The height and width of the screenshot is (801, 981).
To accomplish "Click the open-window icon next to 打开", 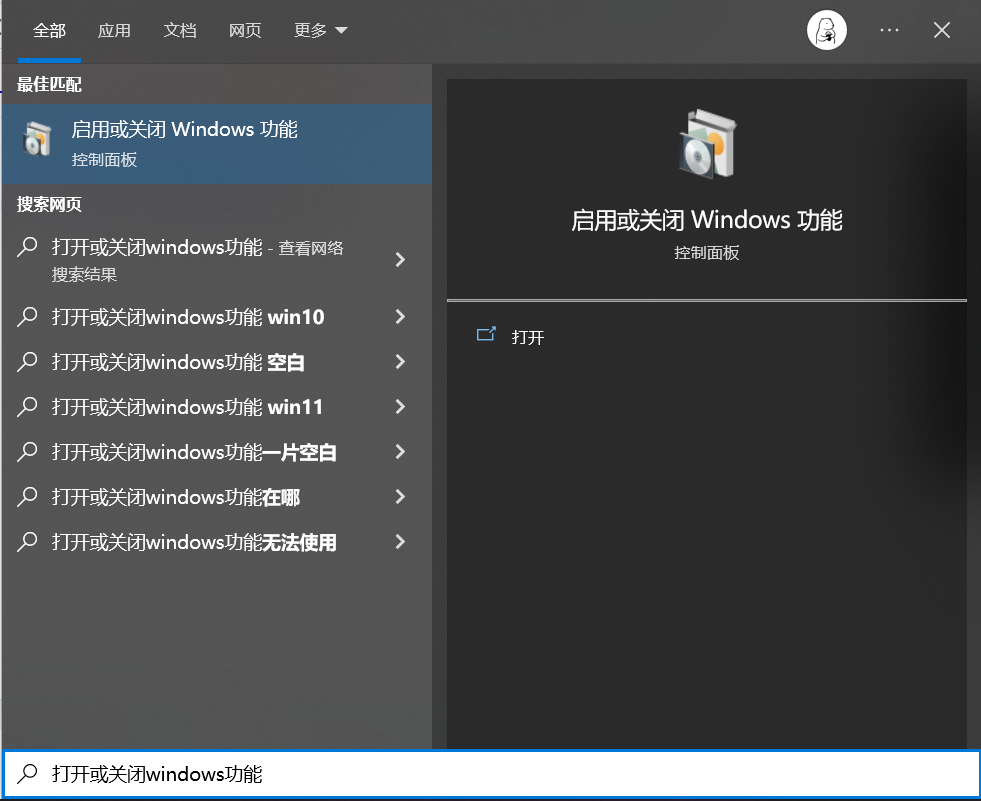I will (486, 334).
